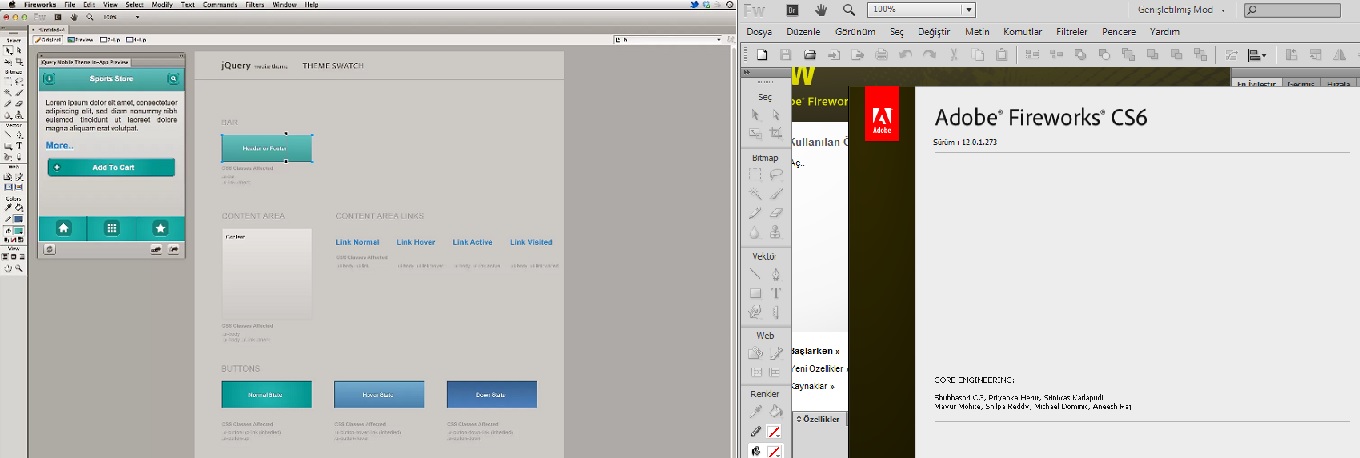The width and height of the screenshot is (1360, 458).
Task: Select the Pointer tool in the Turkish Seç panel
Action: 755,115
